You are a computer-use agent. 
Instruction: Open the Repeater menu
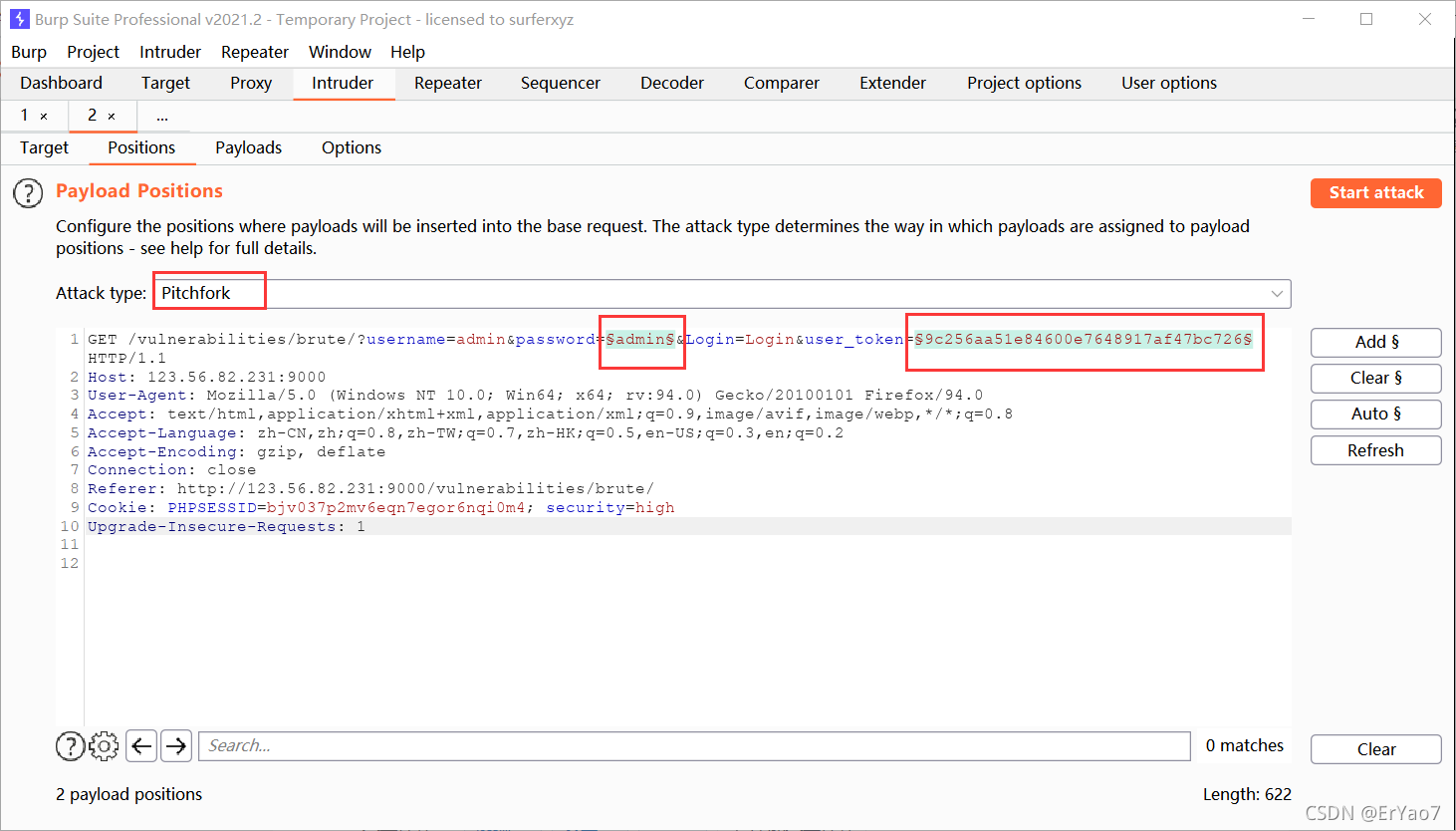point(255,52)
